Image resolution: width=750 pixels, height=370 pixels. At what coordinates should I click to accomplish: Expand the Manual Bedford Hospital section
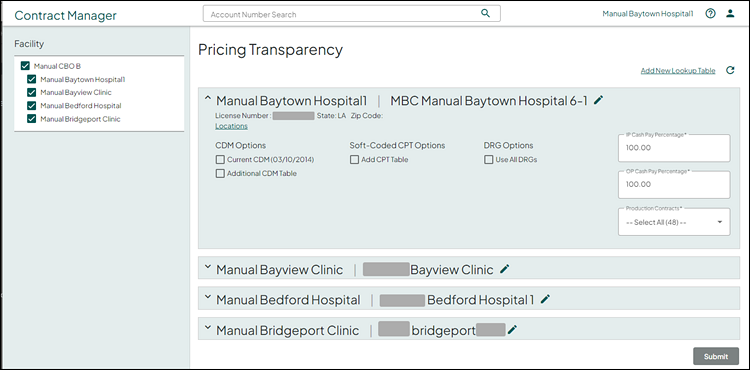(208, 297)
